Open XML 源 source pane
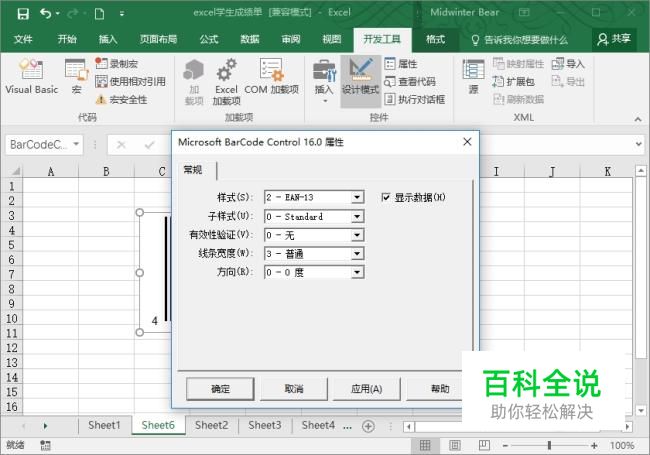650x455 pixels. 473,76
